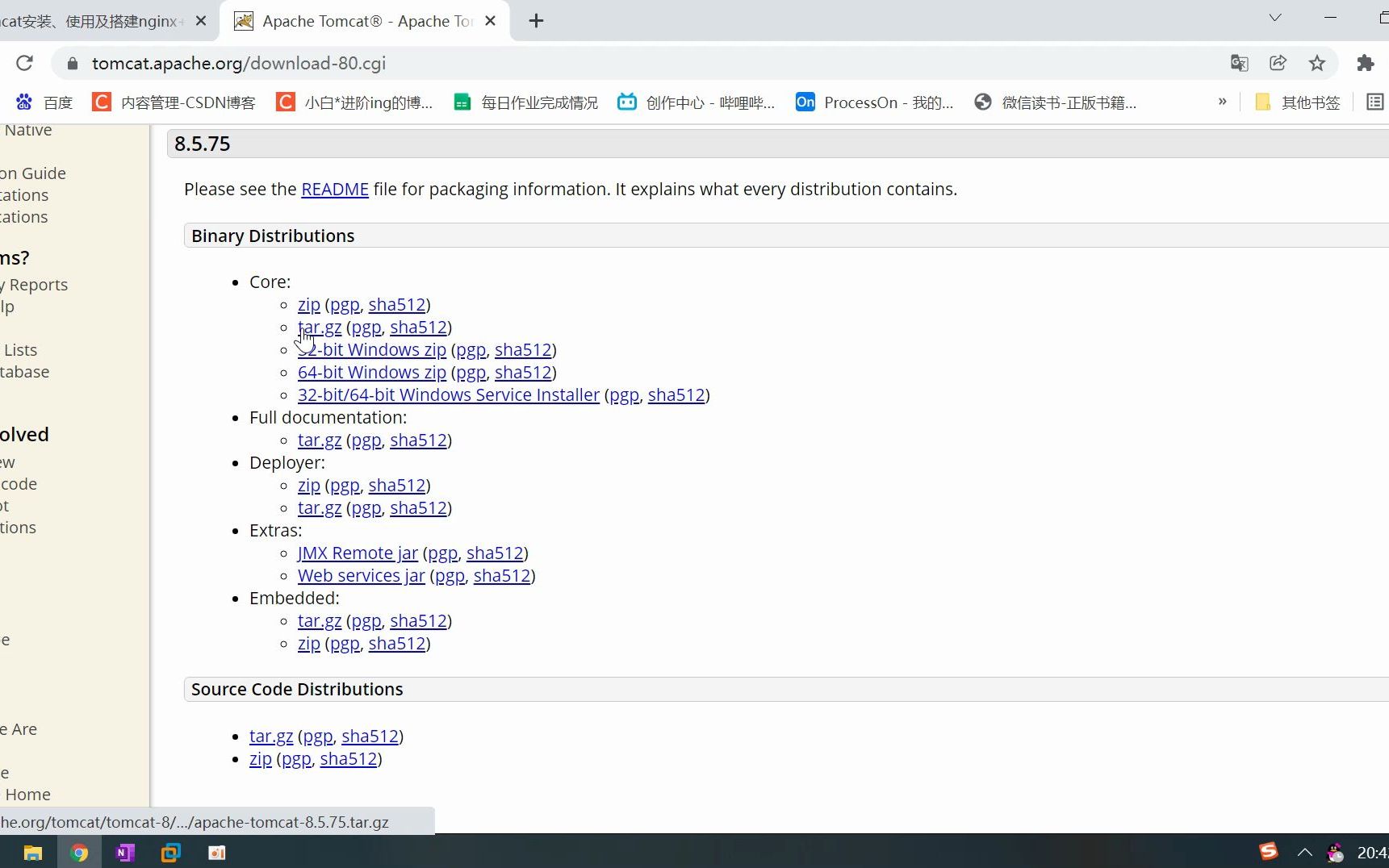
Task: Open sha512 for JMX Remote jar
Action: pyautogui.click(x=495, y=553)
